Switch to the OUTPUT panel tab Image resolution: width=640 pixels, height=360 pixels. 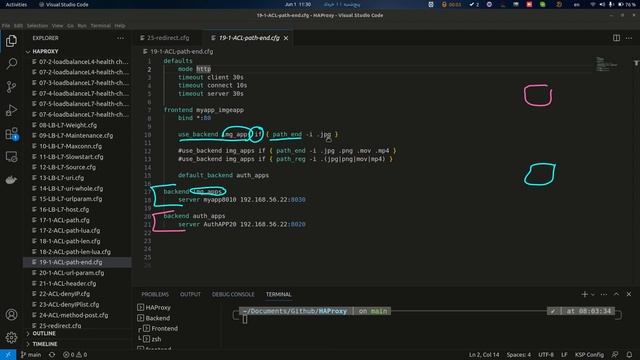coord(190,294)
